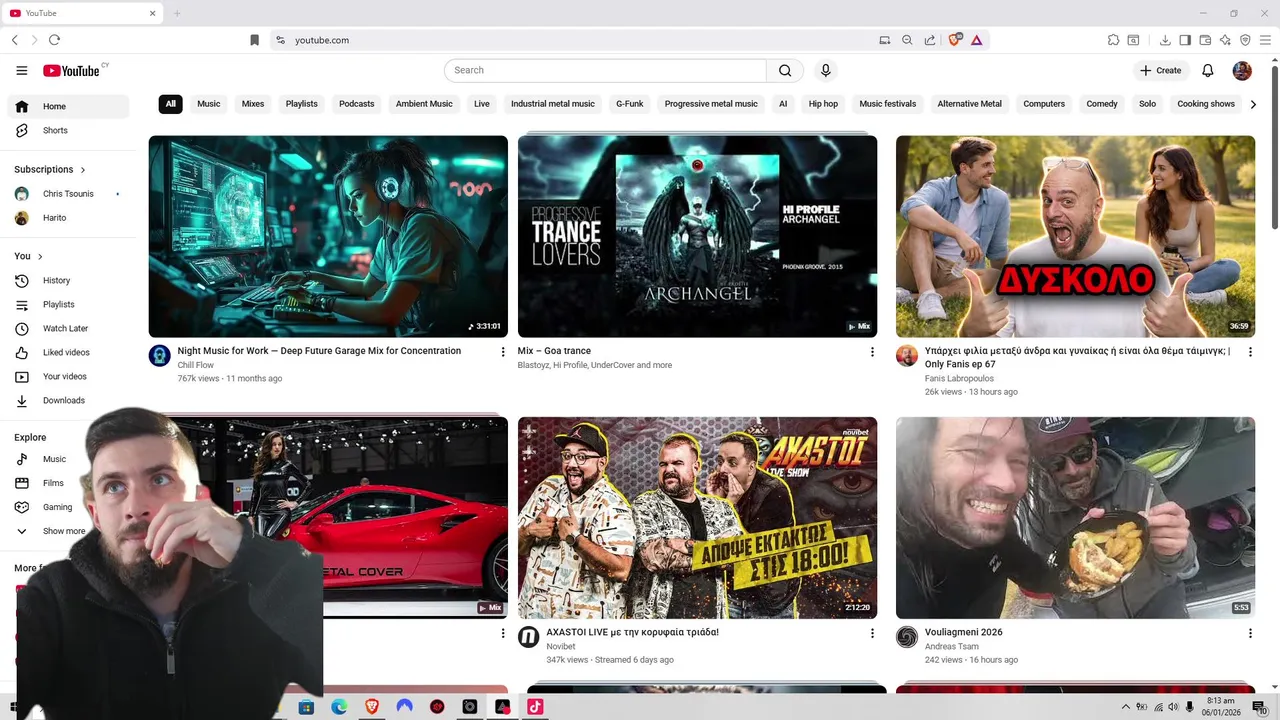Click the Brave Rewards triangle icon
This screenshot has height=720, width=1280.
[x=976, y=40]
